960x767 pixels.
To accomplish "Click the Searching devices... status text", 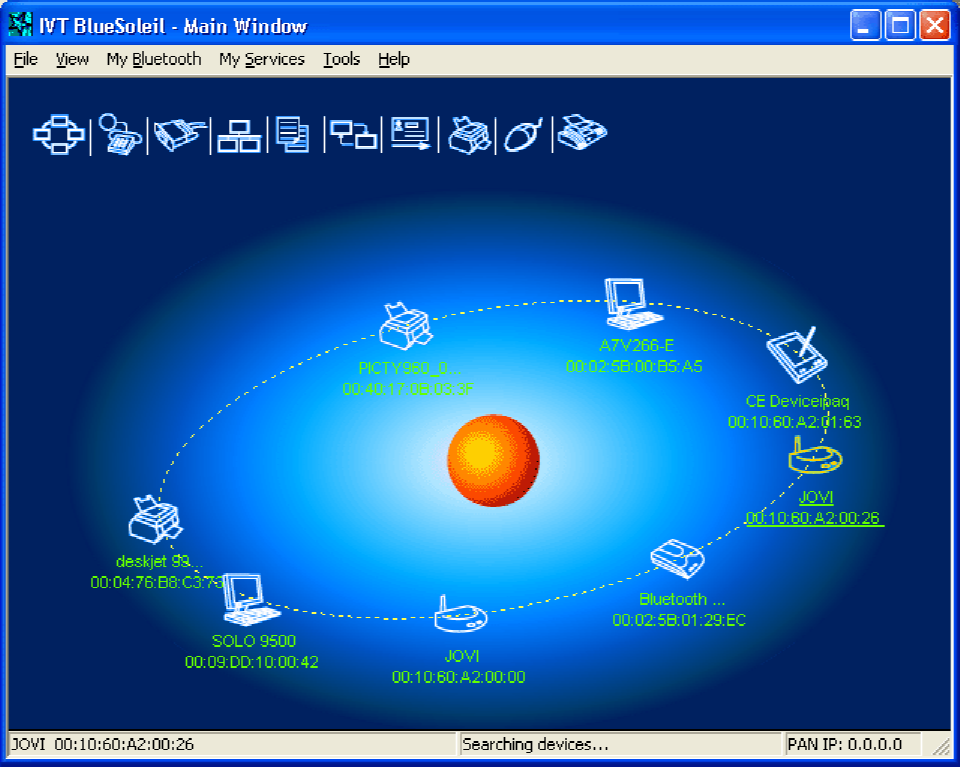I will (x=535, y=744).
